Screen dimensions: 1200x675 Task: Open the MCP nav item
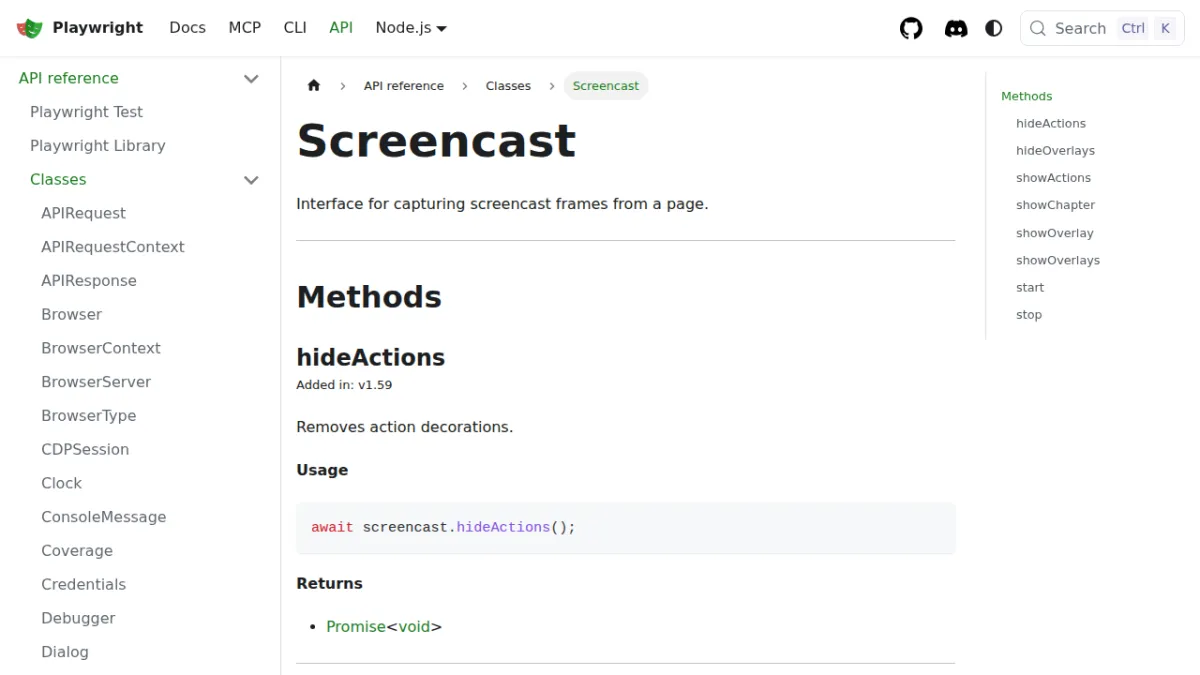click(x=245, y=28)
